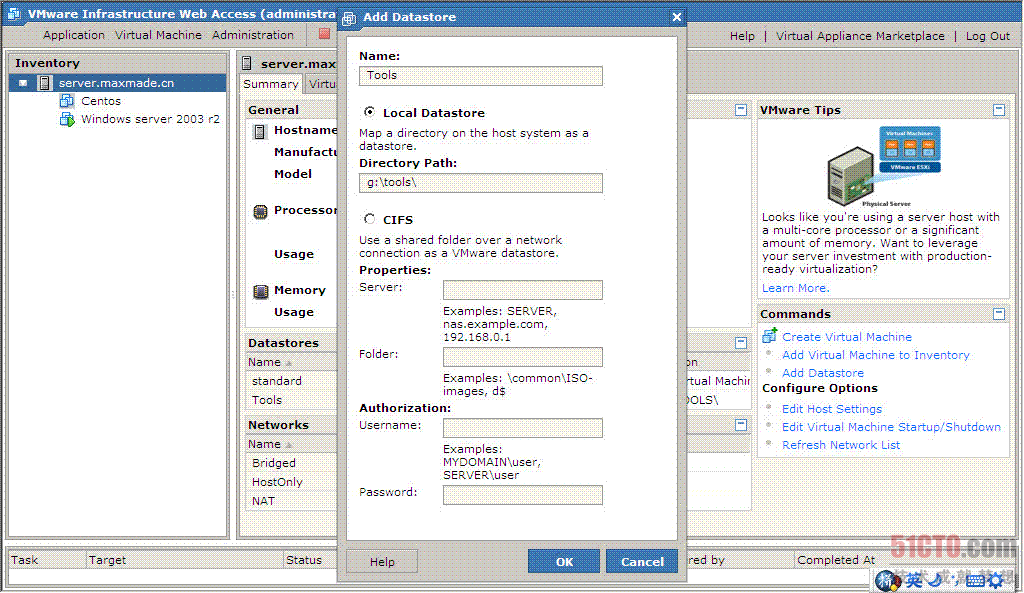The width and height of the screenshot is (1024, 593).
Task: Click the Create Virtual Machine icon
Action: pyautogui.click(x=769, y=336)
